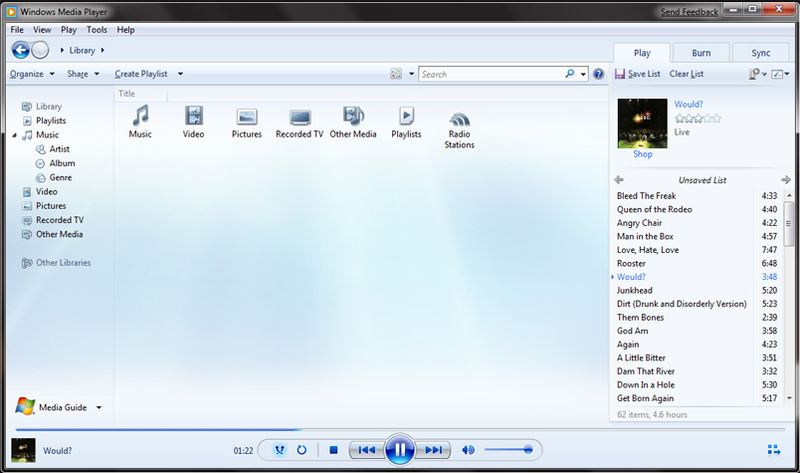Image resolution: width=800 pixels, height=473 pixels.
Task: Open the Recorded TV category icon
Action: click(x=299, y=118)
